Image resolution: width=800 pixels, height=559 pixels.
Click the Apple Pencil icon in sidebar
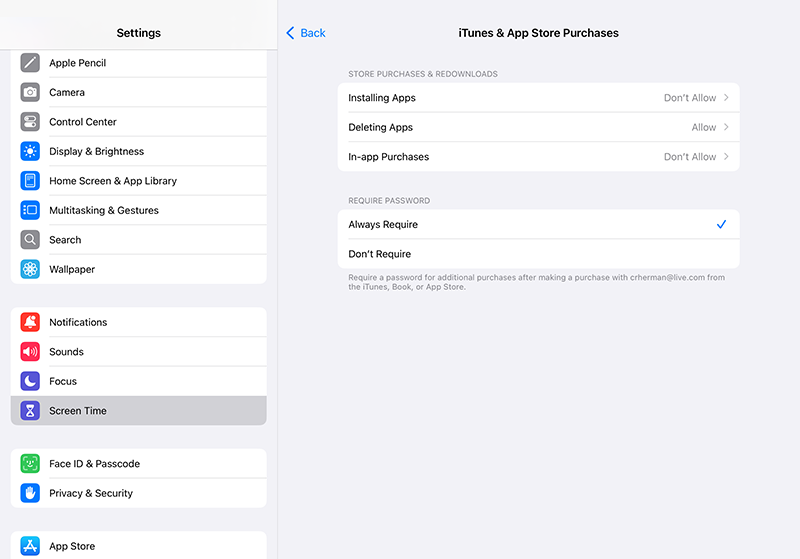(x=30, y=63)
